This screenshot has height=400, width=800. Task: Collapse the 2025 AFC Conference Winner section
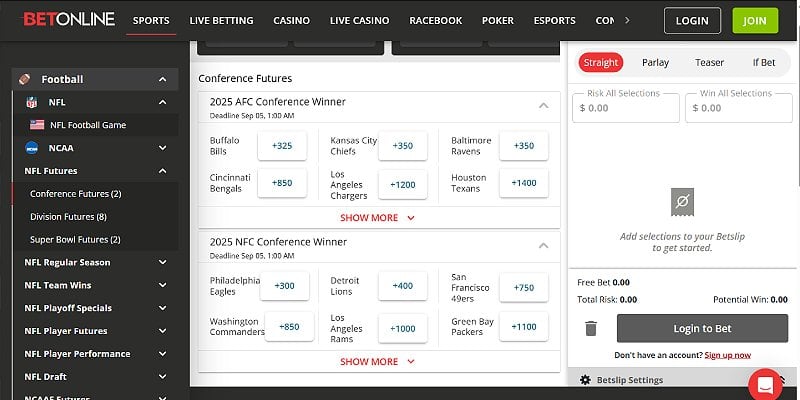pos(543,105)
